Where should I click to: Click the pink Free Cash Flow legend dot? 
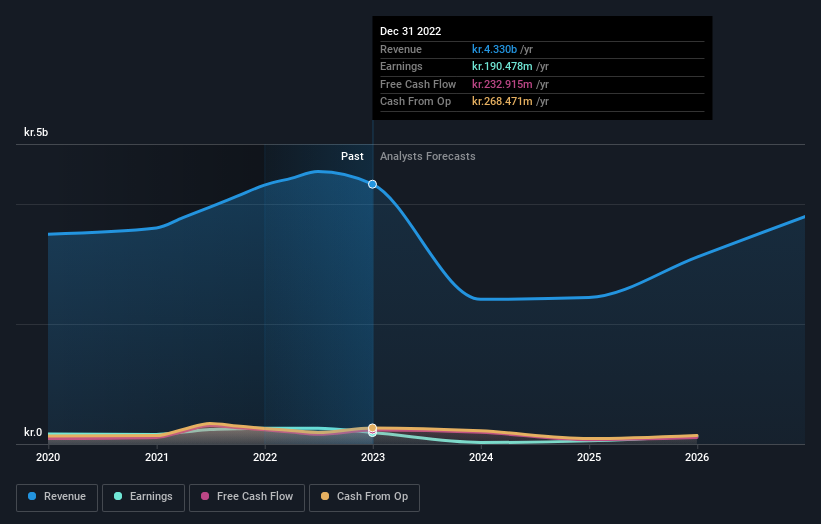pyautogui.click(x=205, y=496)
